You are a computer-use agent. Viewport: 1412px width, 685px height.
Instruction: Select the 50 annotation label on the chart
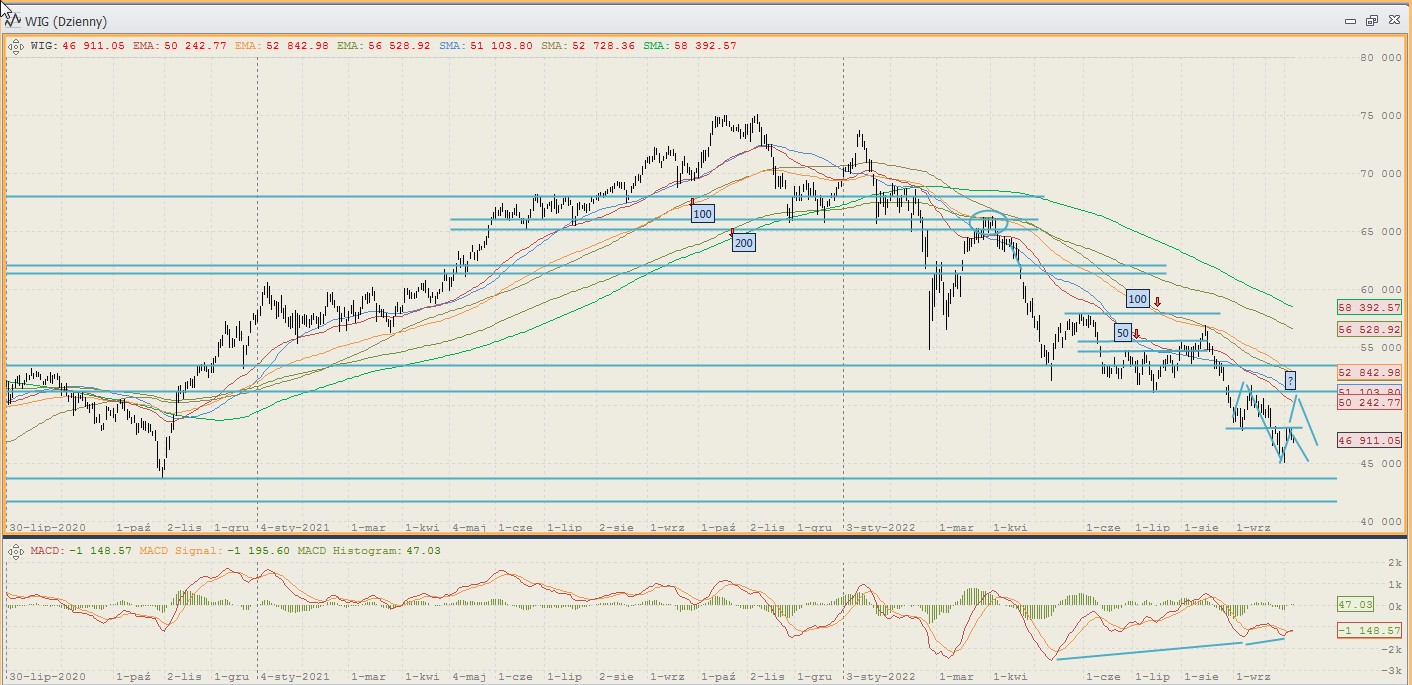(1122, 333)
